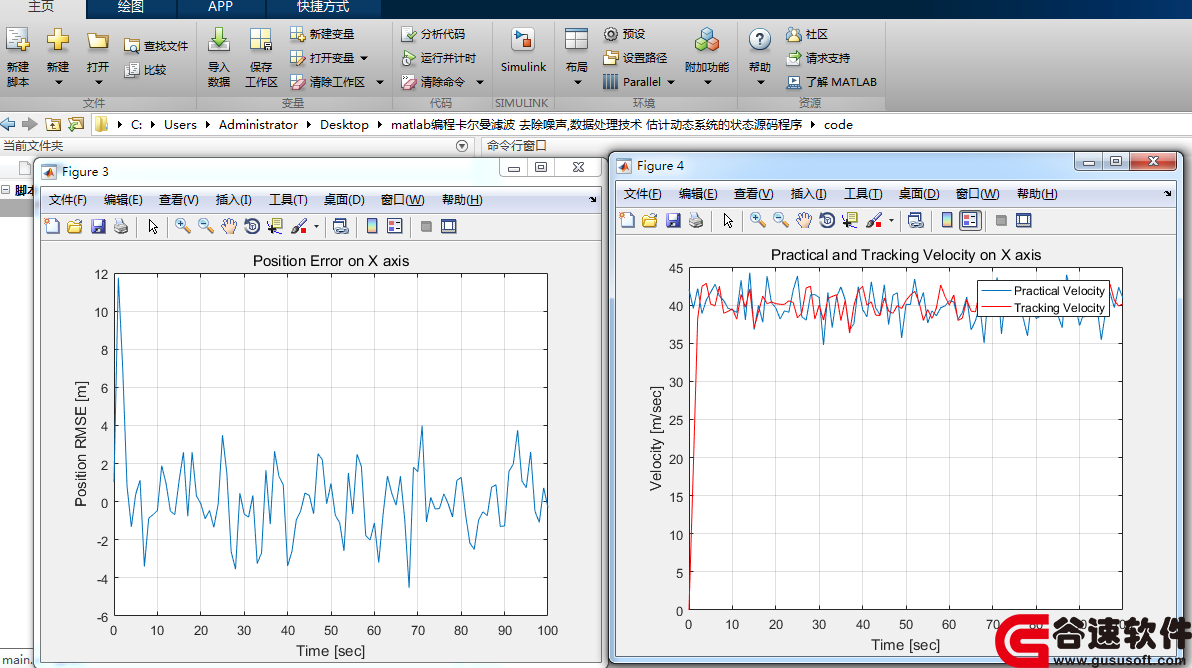
Task: Click 运行并计时 run and time
Action: click(x=439, y=58)
